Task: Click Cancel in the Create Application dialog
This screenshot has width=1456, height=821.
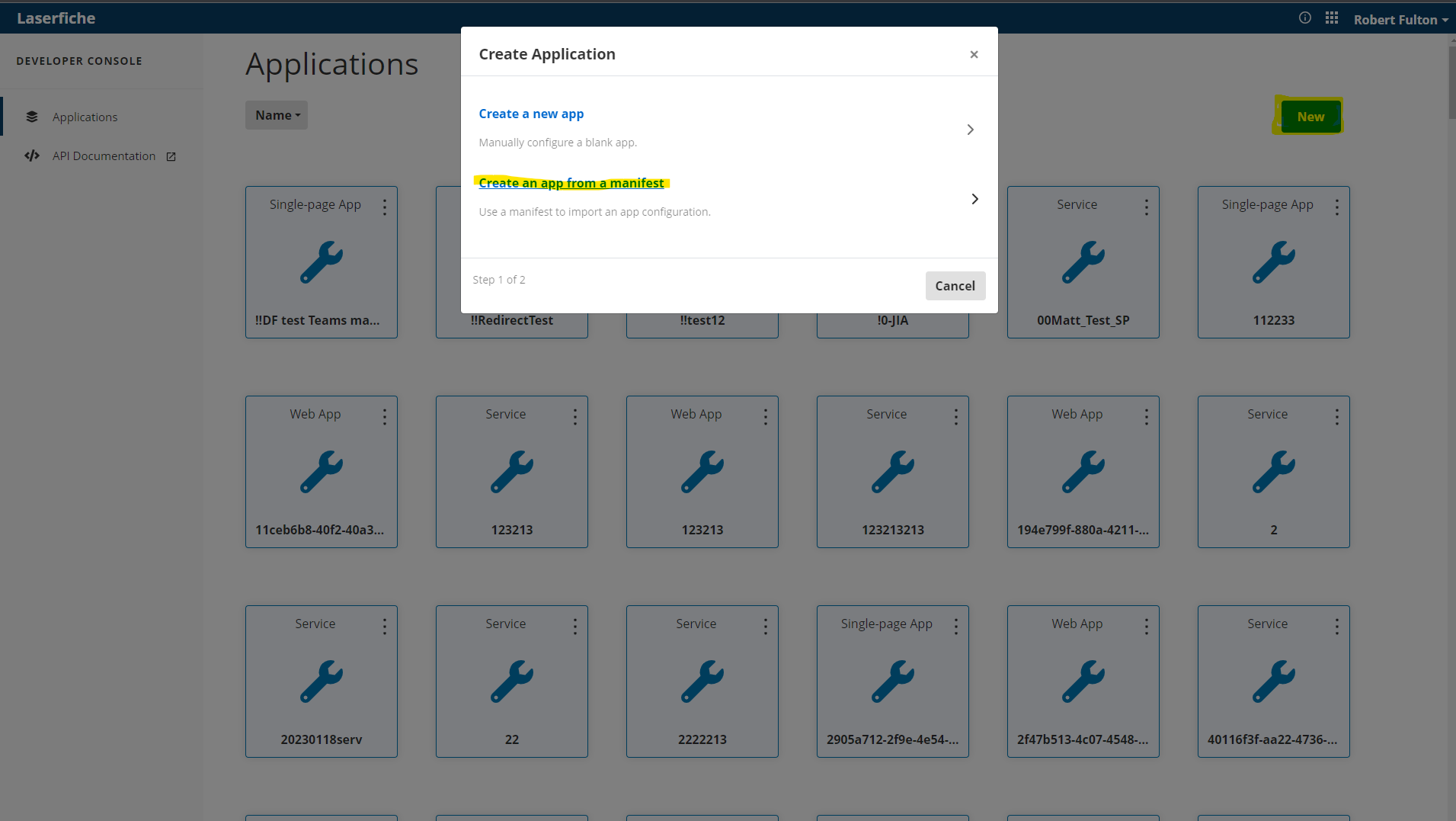Action: (x=955, y=285)
